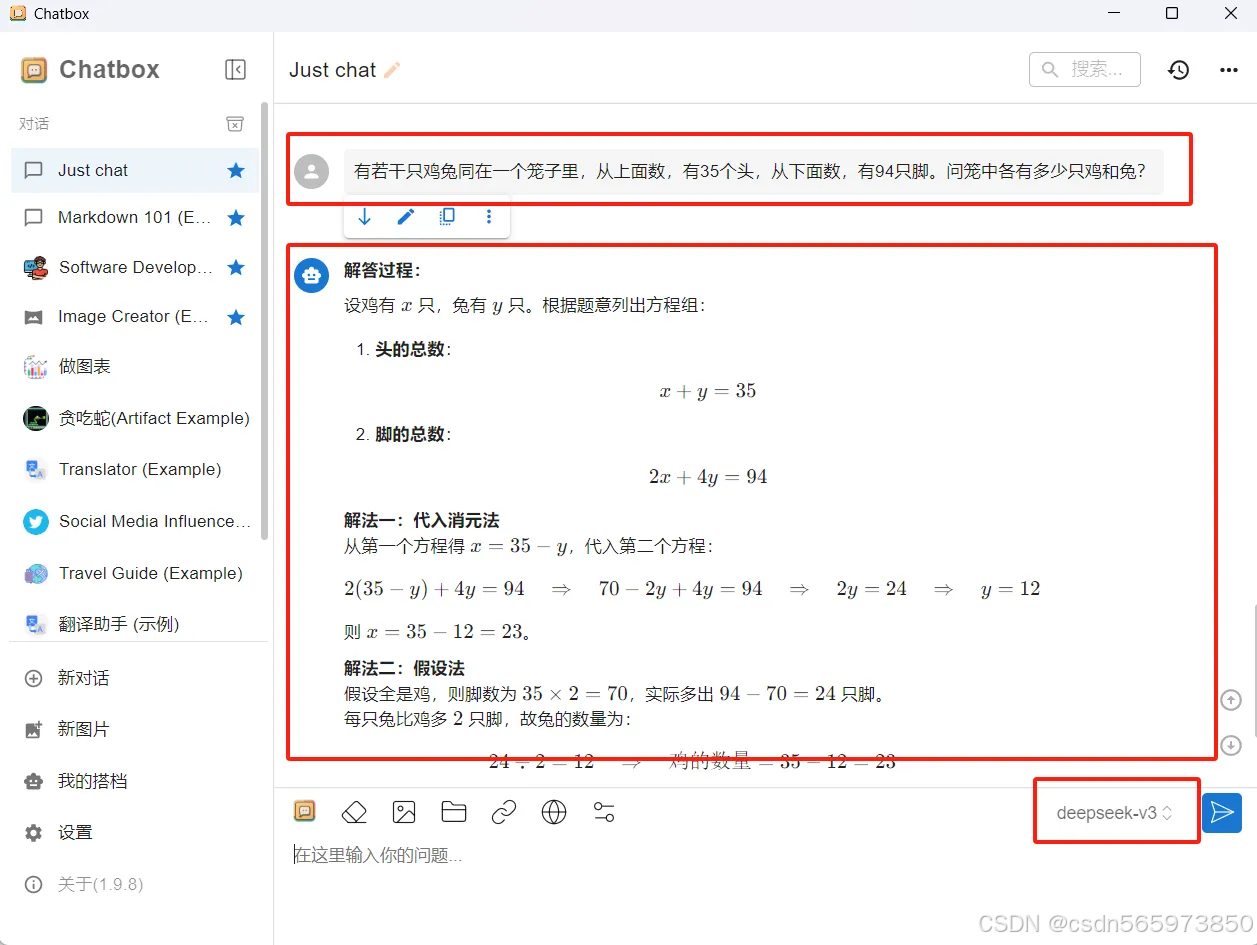The height and width of the screenshot is (945, 1257).
Task: Insert a link using the link icon
Action: click(x=504, y=812)
